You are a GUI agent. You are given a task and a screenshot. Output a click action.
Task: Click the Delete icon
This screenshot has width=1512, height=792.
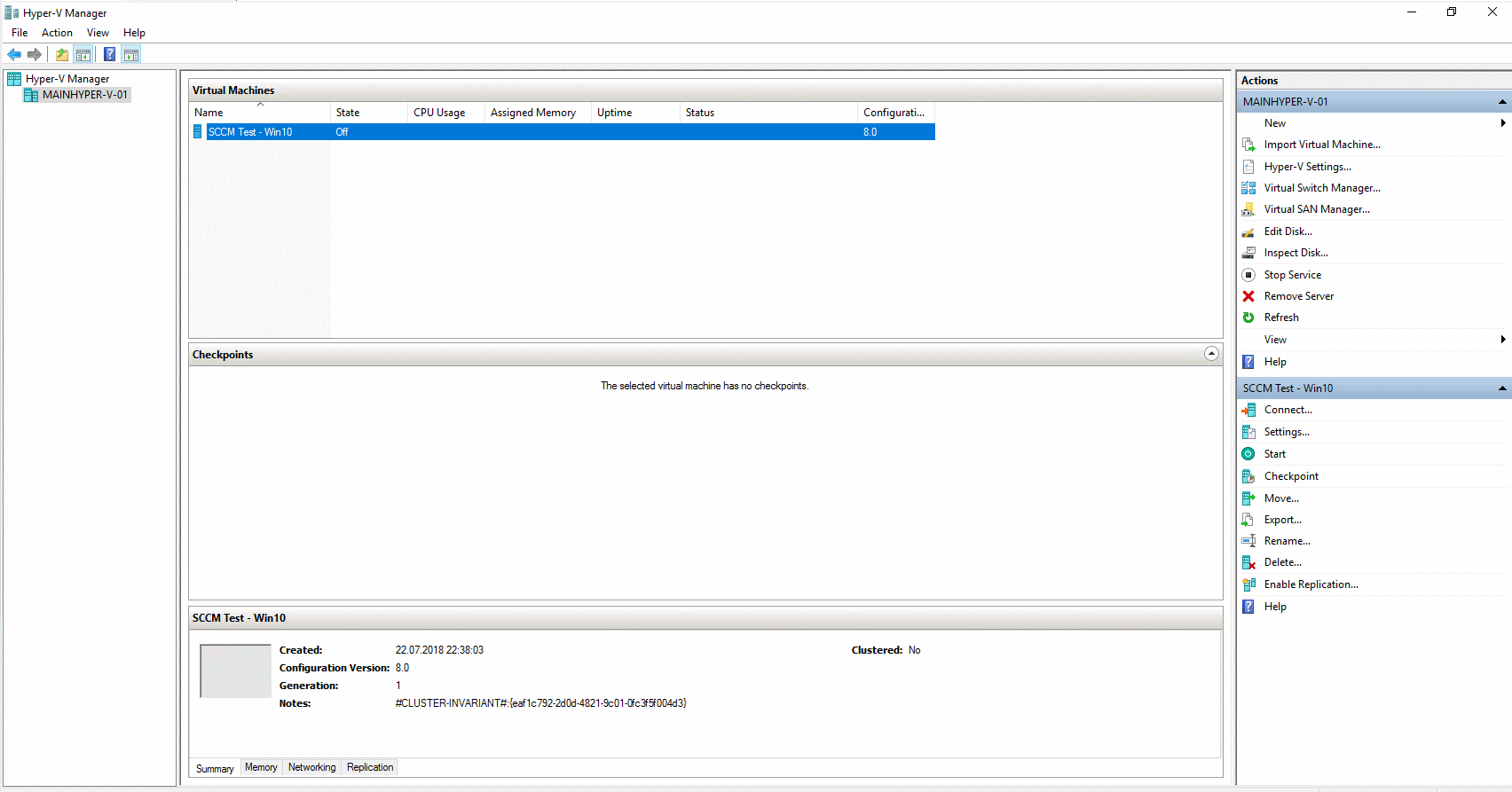(x=1248, y=562)
